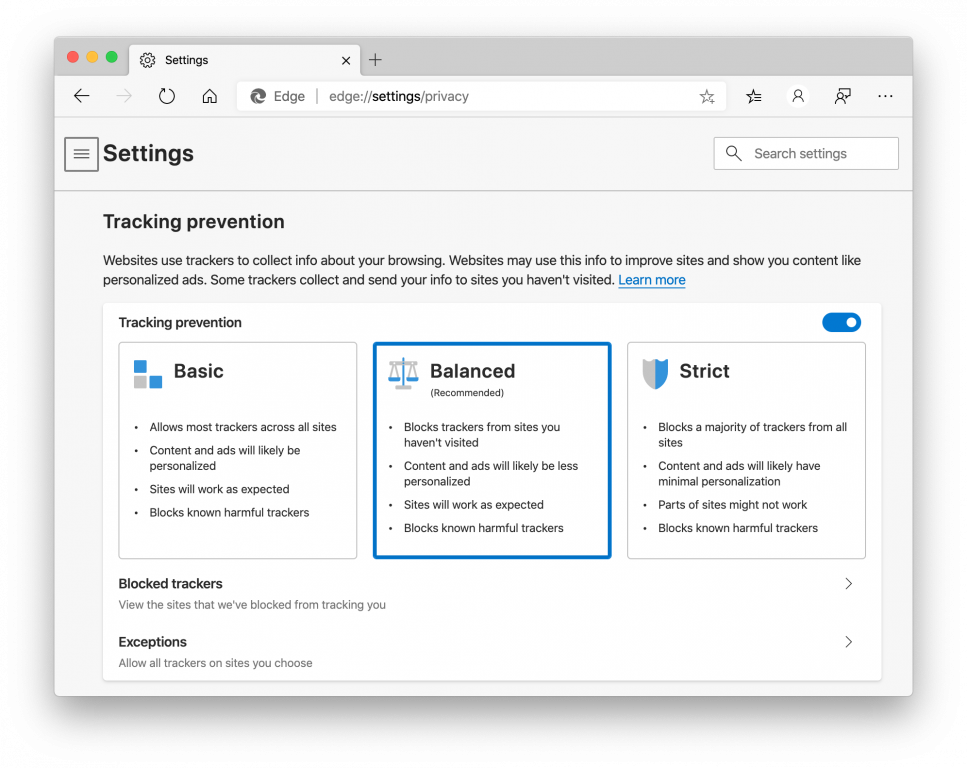Expand Blocked trackers chevron
Viewport: 967px width, 768px height.
849,584
